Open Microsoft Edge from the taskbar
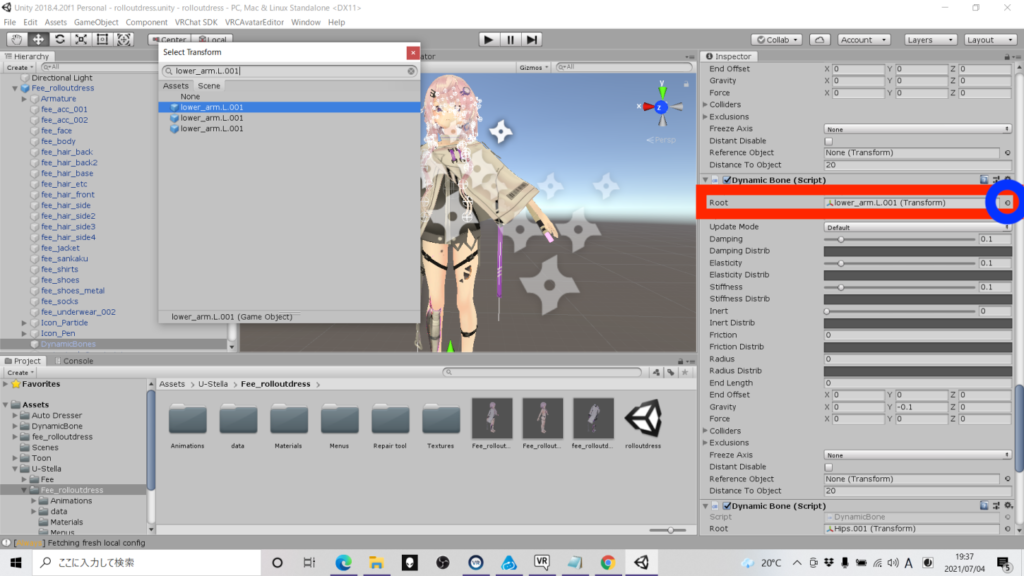Screen dimensions: 1024x576 (x=344, y=562)
